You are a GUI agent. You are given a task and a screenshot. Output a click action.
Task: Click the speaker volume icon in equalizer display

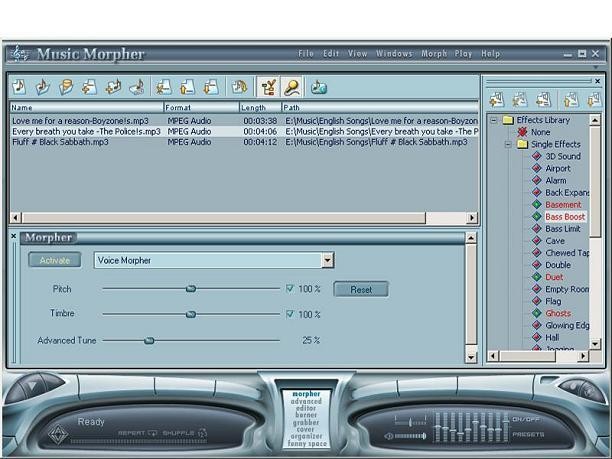click(x=388, y=436)
